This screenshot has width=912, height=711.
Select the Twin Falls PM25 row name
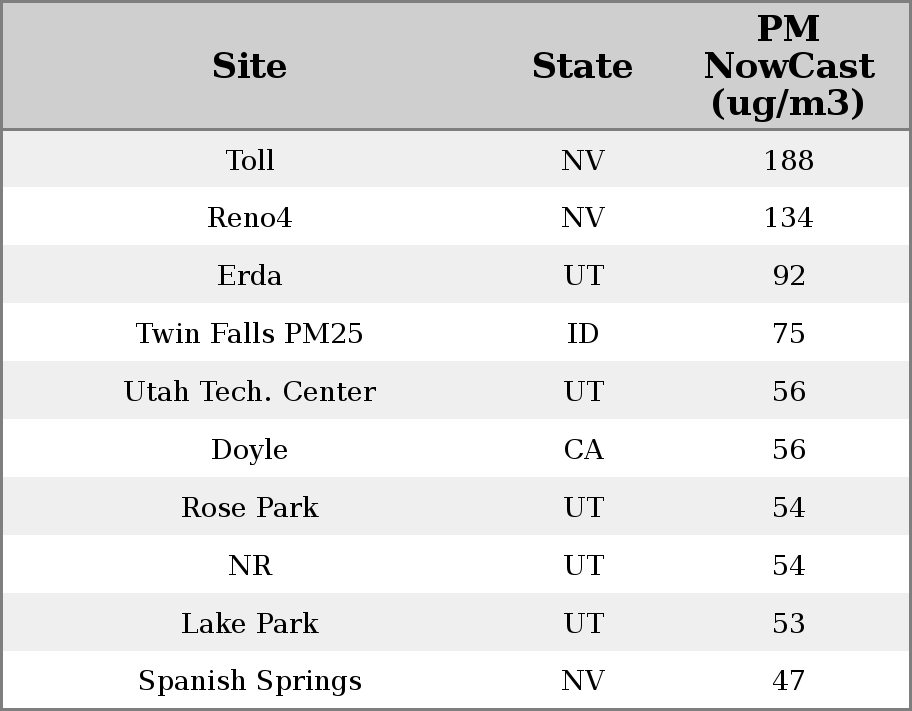click(x=249, y=334)
